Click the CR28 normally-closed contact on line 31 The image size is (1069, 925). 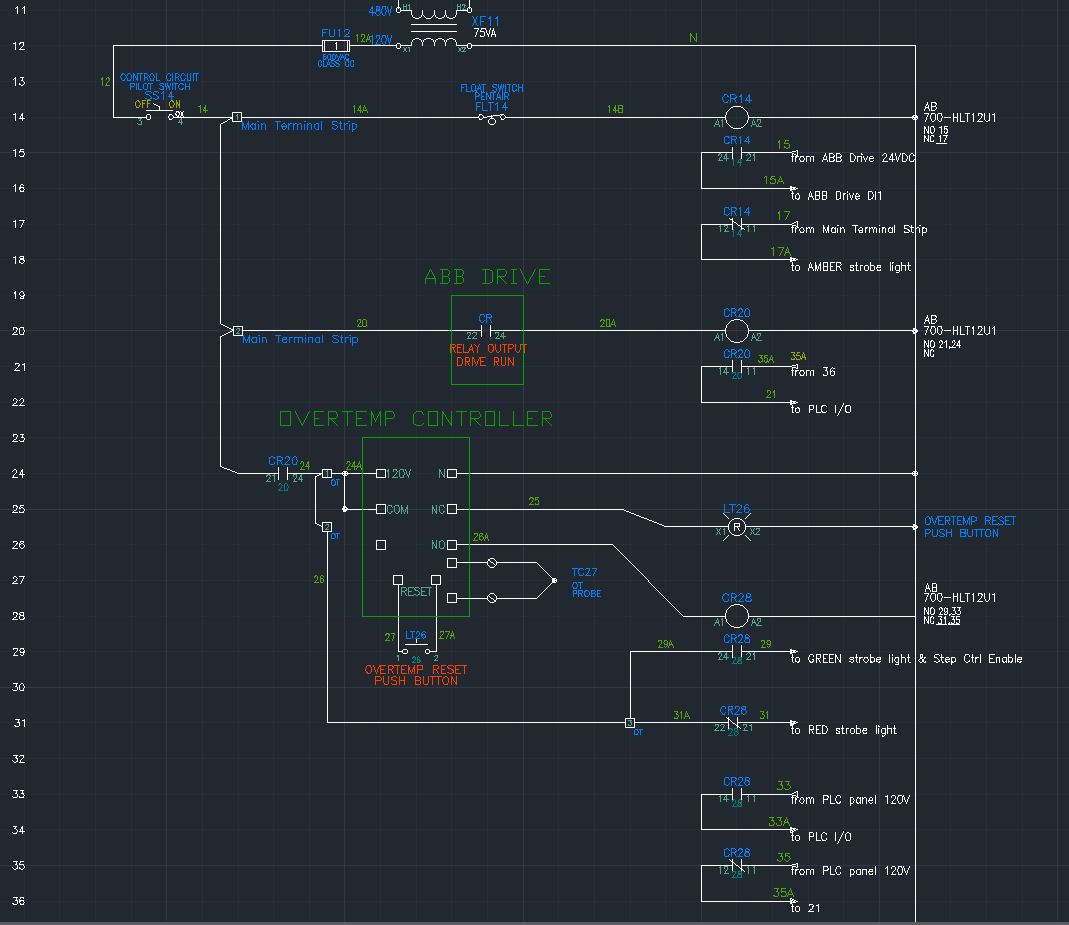pos(733,722)
